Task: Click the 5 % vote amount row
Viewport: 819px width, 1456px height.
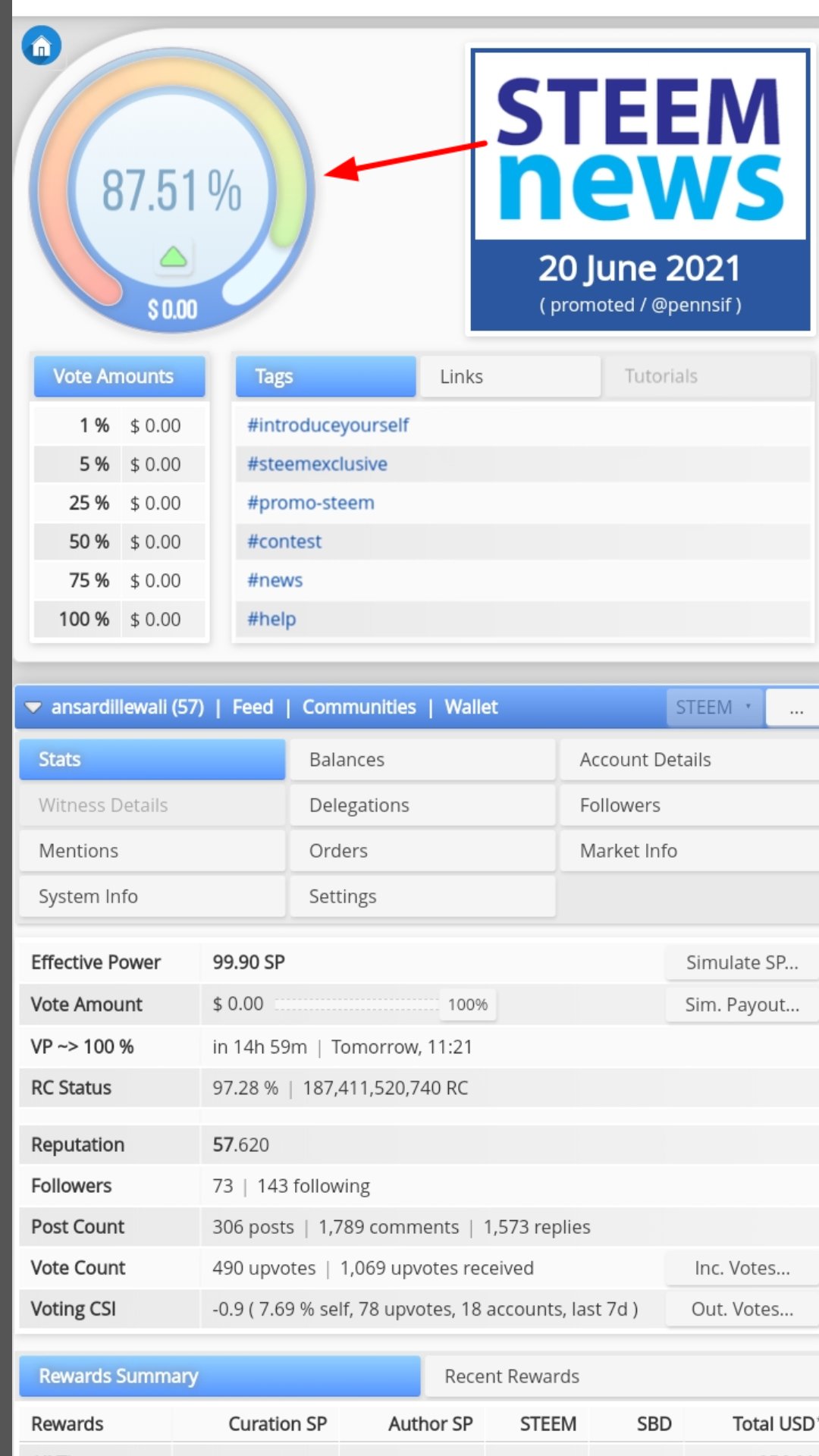Action: (120, 464)
